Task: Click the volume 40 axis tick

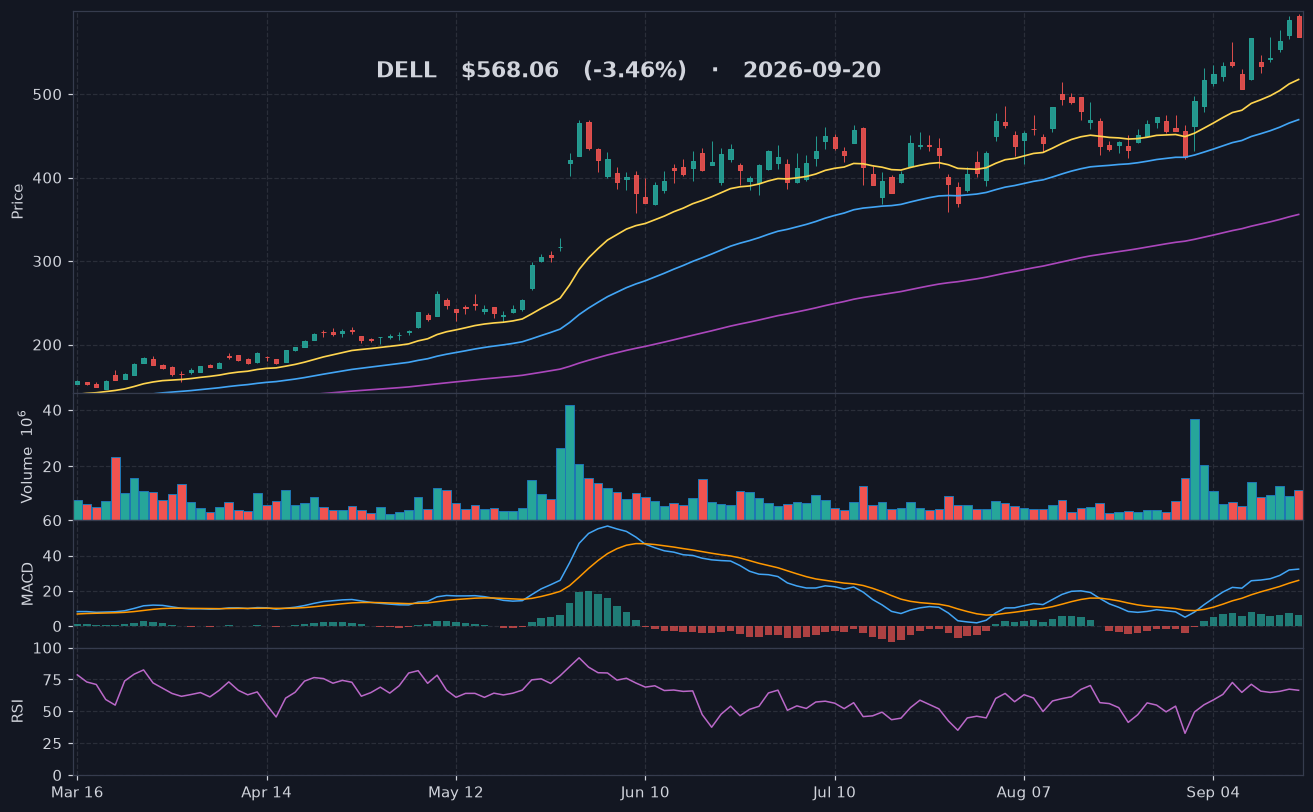Action: [x=54, y=411]
